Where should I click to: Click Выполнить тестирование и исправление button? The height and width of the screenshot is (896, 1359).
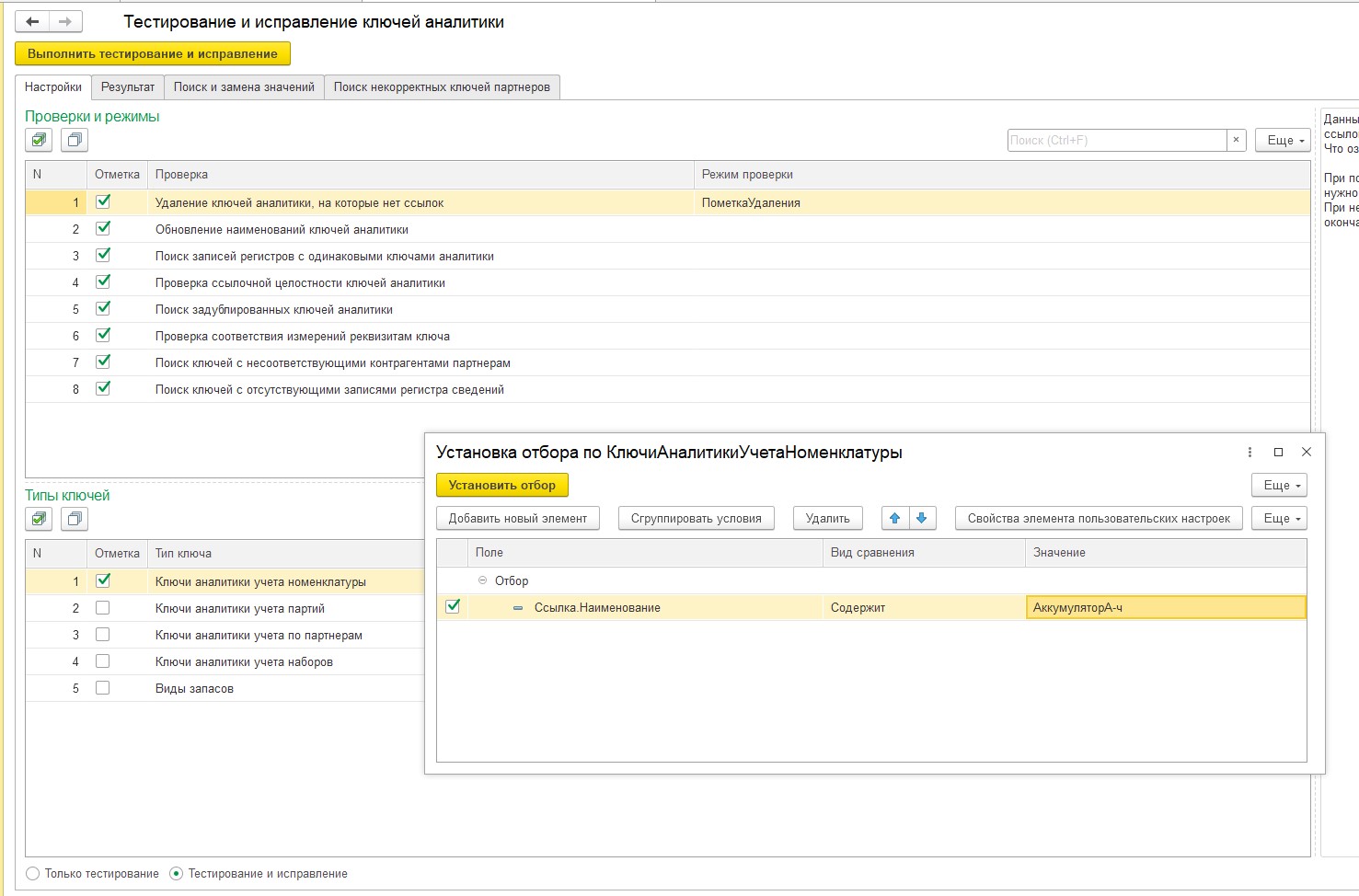[153, 54]
